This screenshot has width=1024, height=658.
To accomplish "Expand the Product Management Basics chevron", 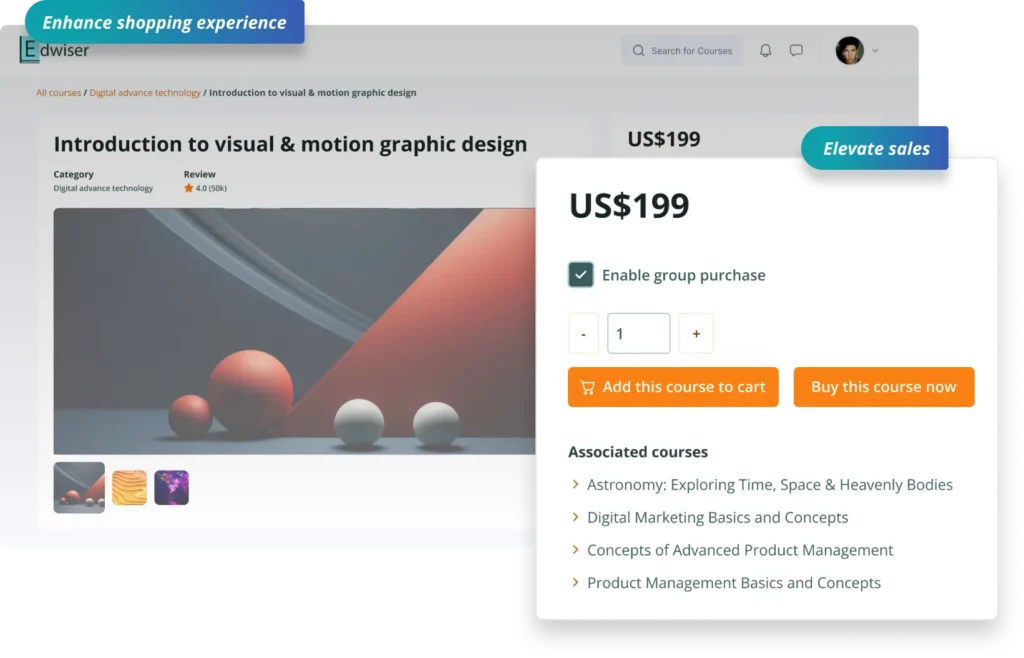I will point(575,582).
